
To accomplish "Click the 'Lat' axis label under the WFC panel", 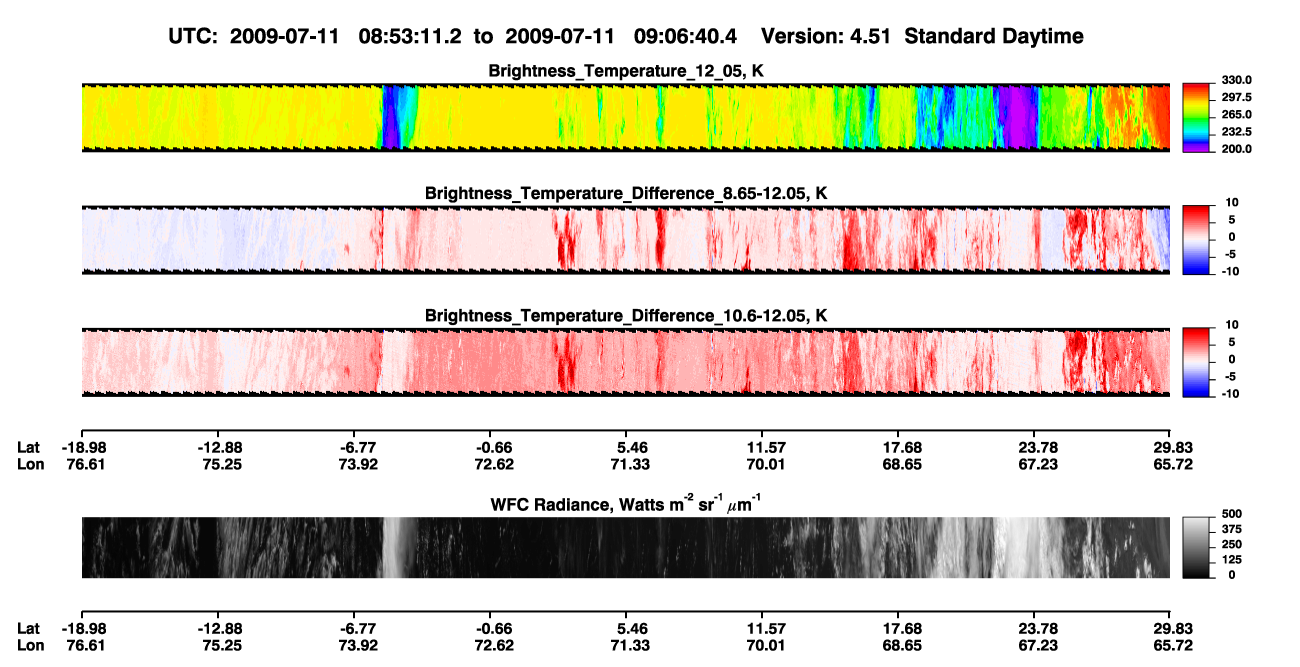I will click(x=28, y=628).
